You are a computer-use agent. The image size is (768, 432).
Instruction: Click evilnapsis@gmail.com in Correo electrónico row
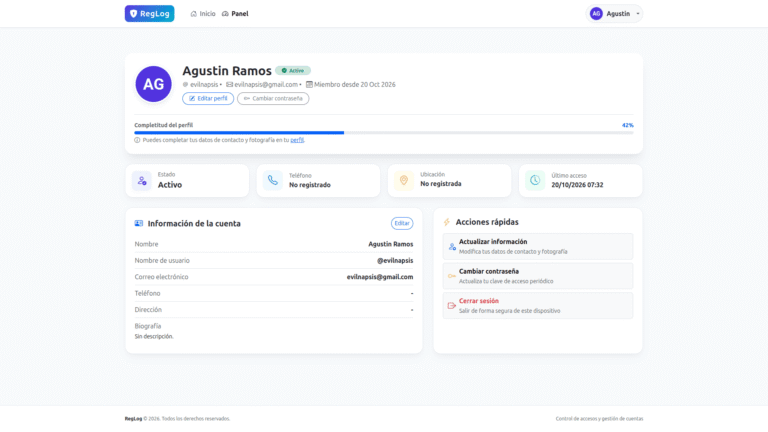pyautogui.click(x=380, y=277)
